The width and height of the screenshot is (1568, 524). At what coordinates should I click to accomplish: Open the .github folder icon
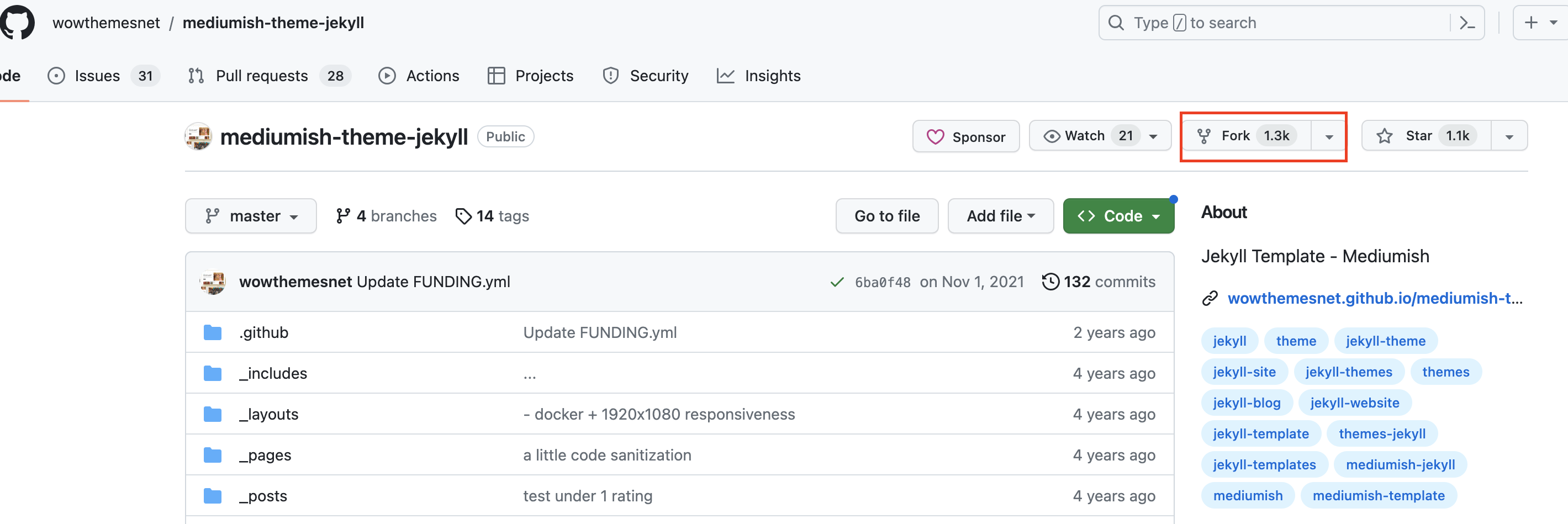pos(213,332)
